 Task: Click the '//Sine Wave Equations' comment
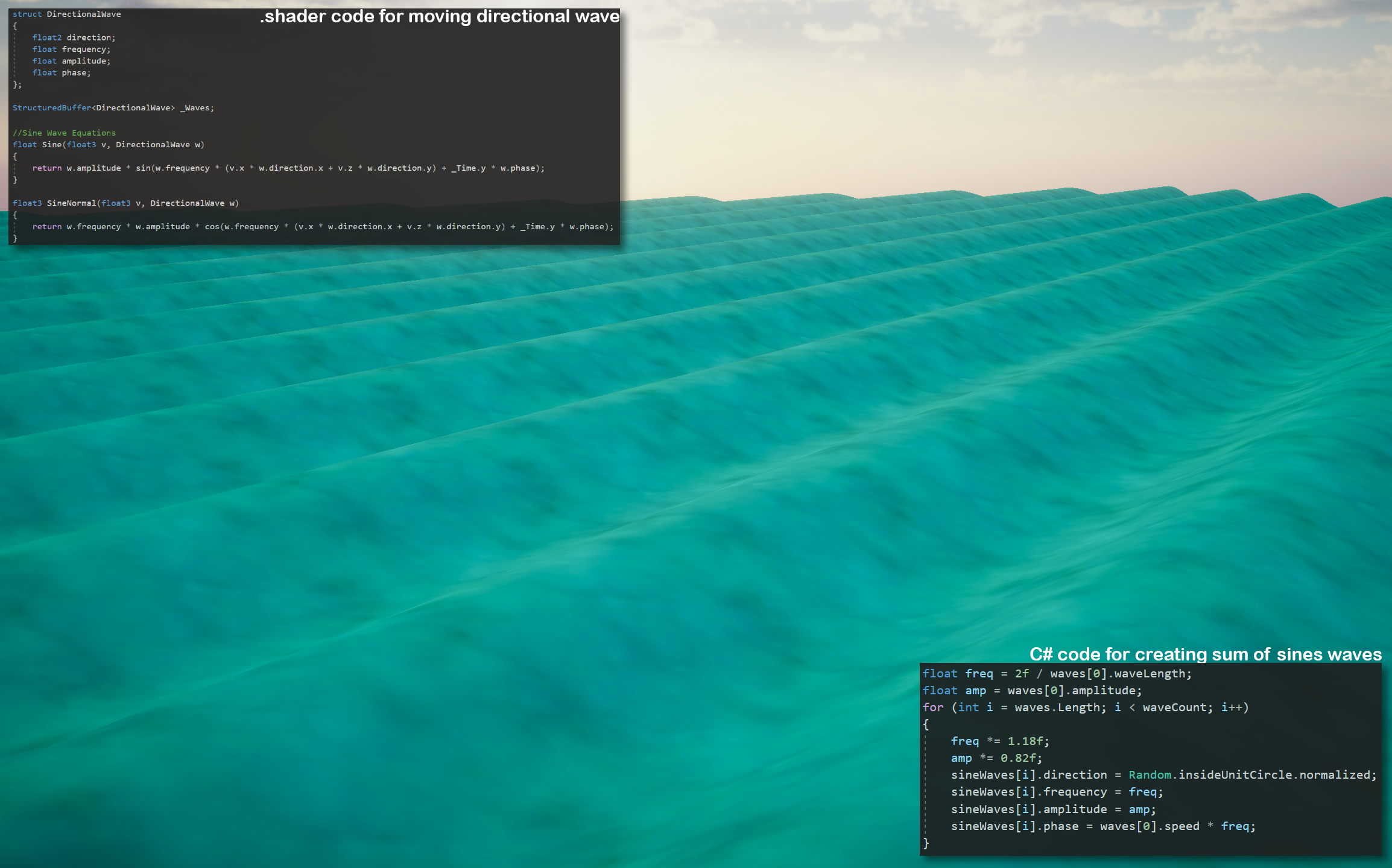[64, 133]
